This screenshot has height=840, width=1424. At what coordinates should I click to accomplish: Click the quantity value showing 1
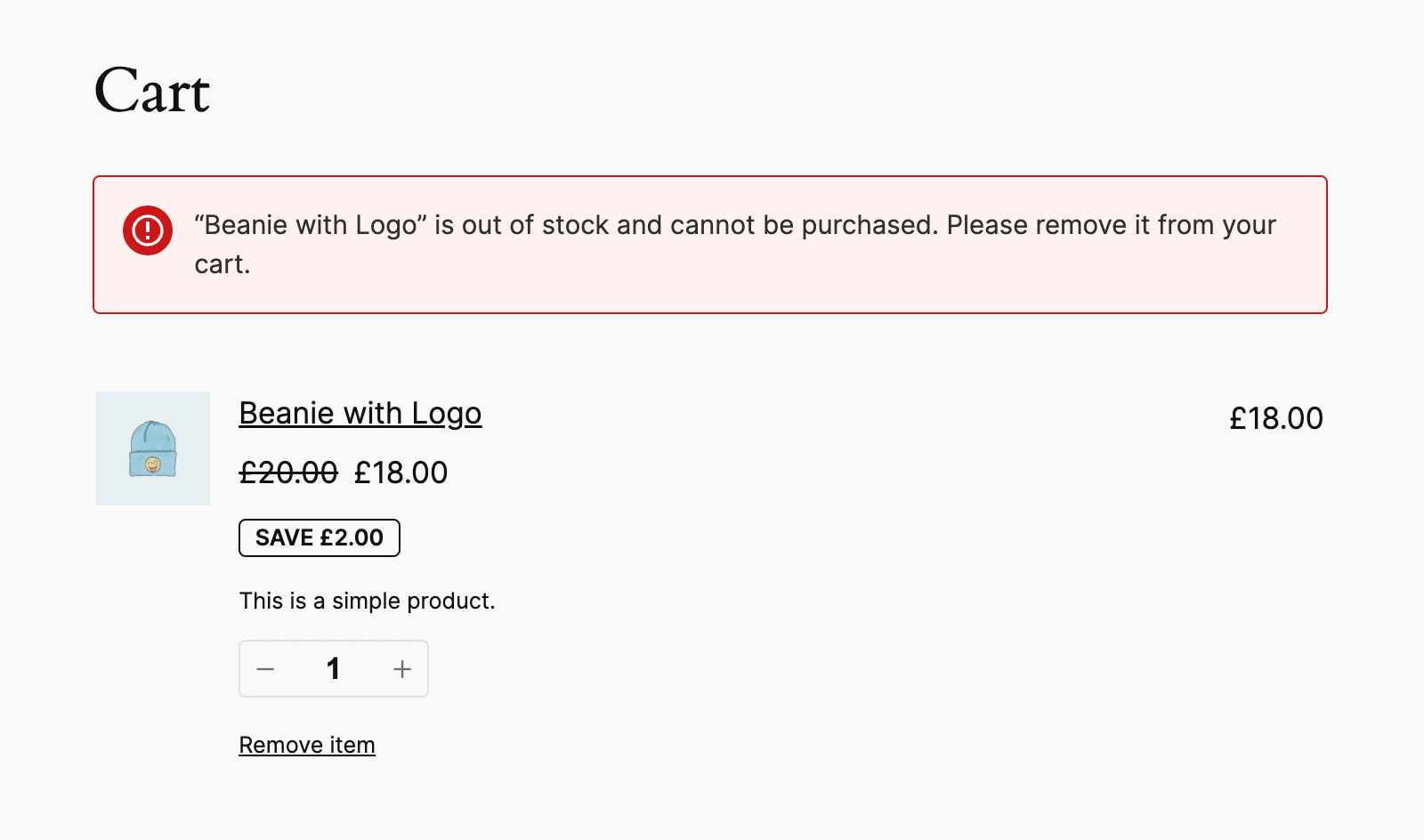pos(334,668)
